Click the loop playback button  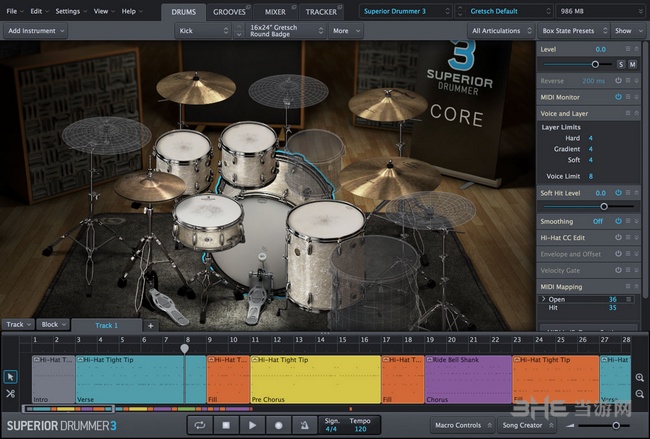(201, 425)
